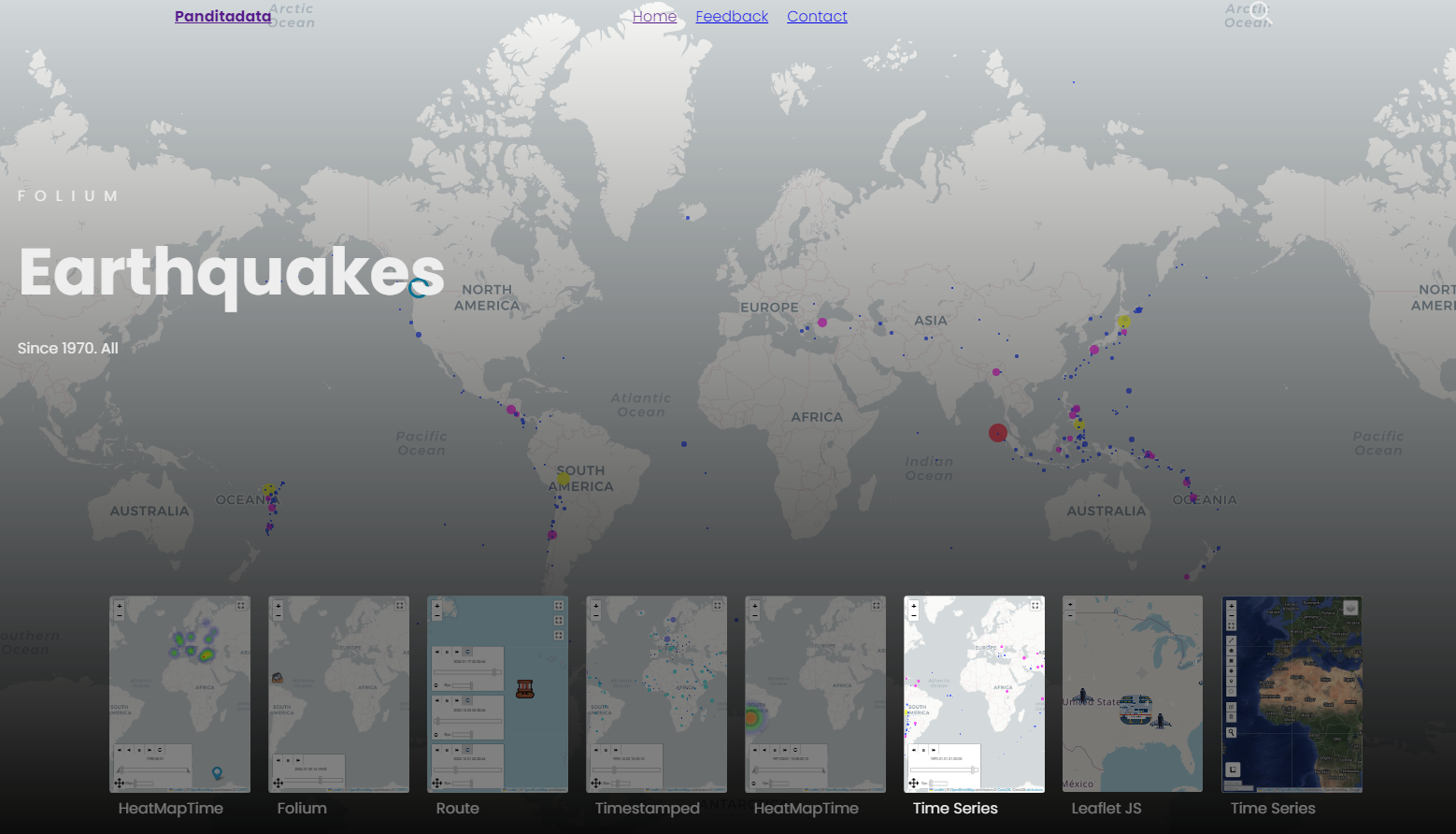Viewport: 1456px width, 834px height.
Task: Open fullscreen on the highlighted Time Series thumbnail
Action: 1035,606
